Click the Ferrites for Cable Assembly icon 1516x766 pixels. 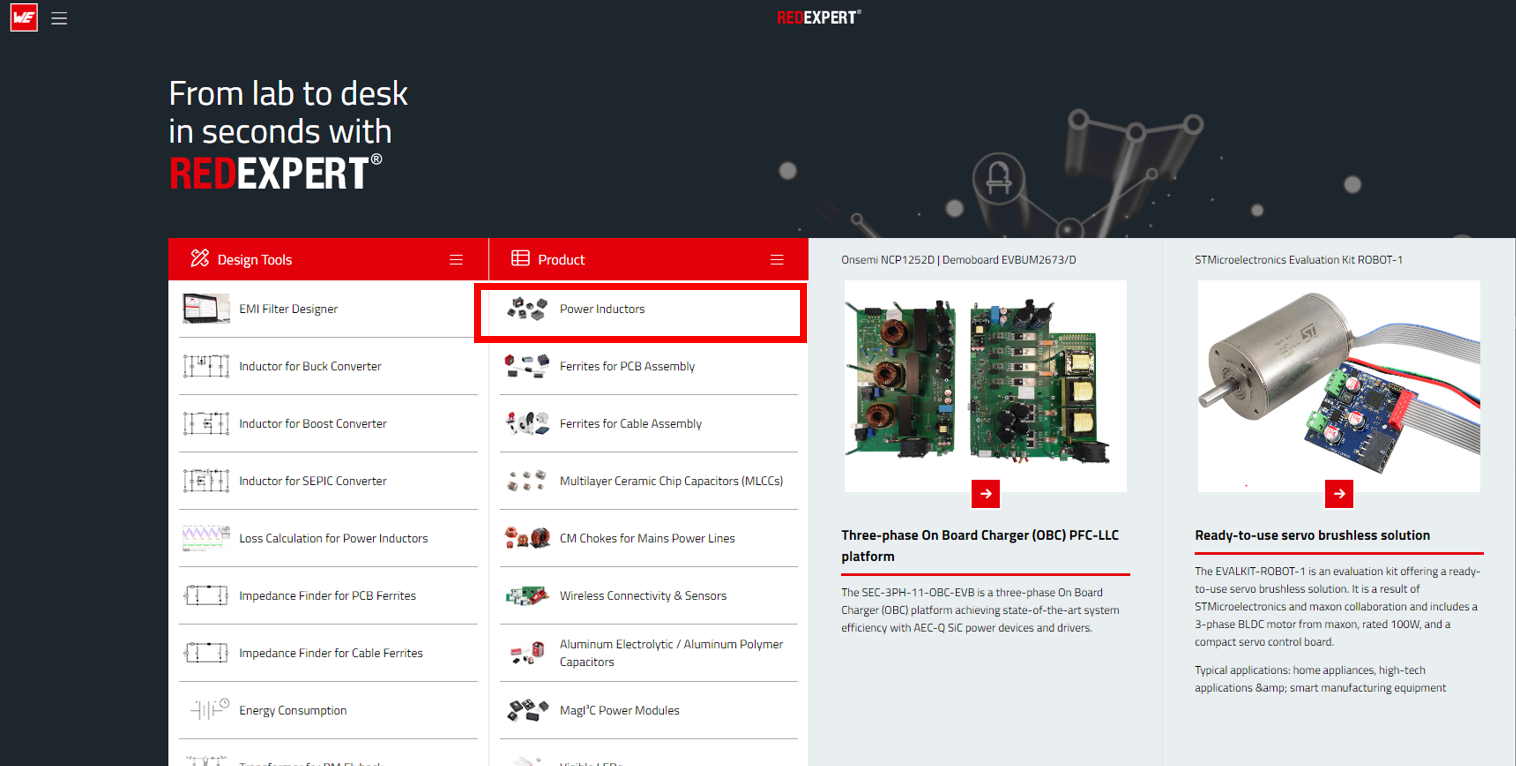[527, 424]
